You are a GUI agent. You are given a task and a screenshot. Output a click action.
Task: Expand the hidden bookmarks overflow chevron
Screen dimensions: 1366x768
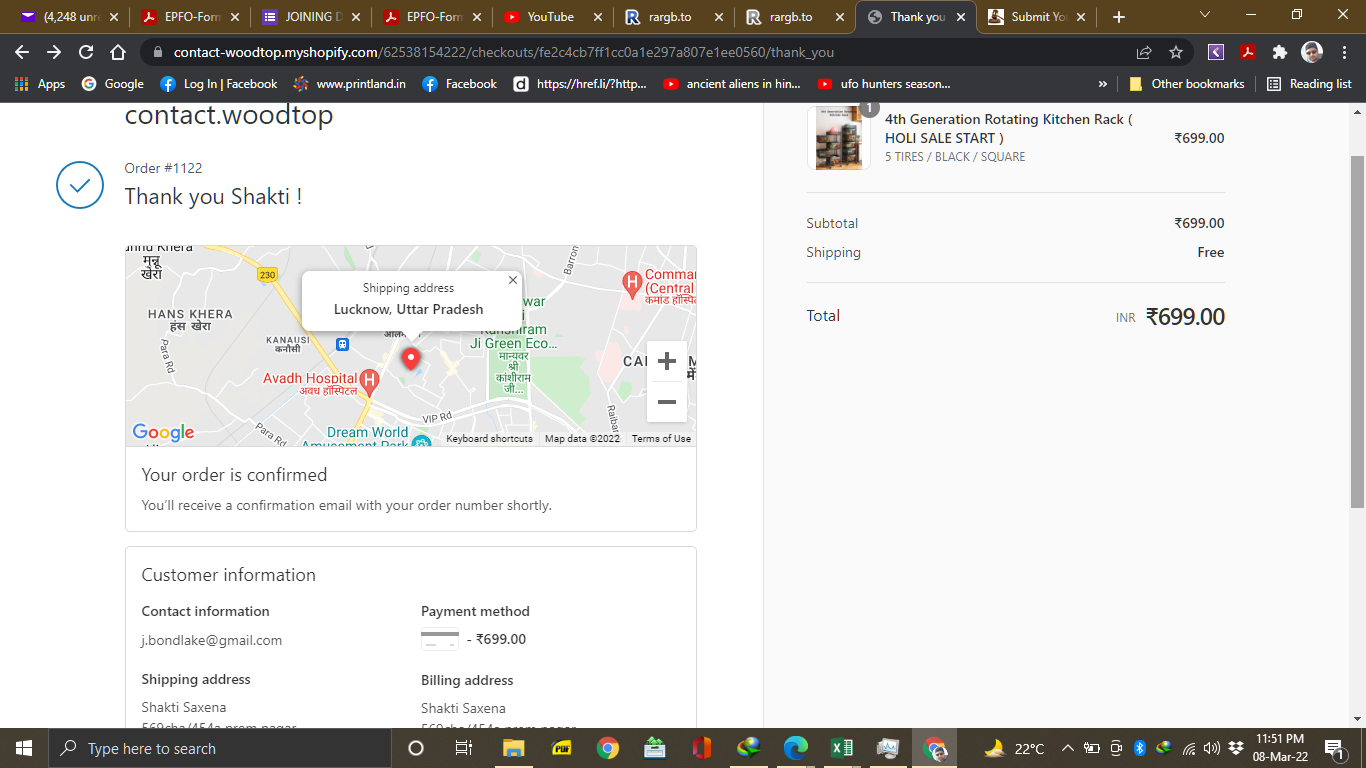tap(1103, 84)
